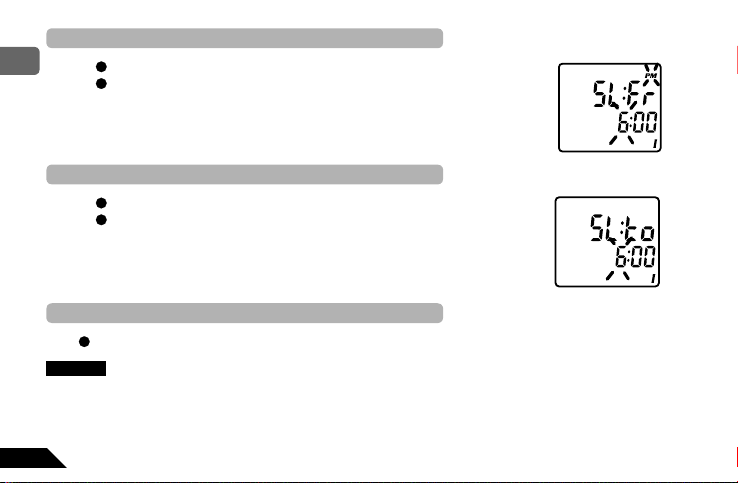This screenshot has height=483, width=738.
Task: Click the single bullet under the bottom bar
Action: pos(84,341)
